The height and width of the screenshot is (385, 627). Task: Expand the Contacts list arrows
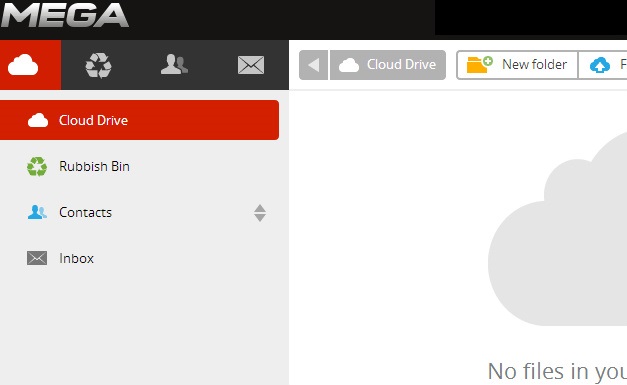click(x=260, y=213)
